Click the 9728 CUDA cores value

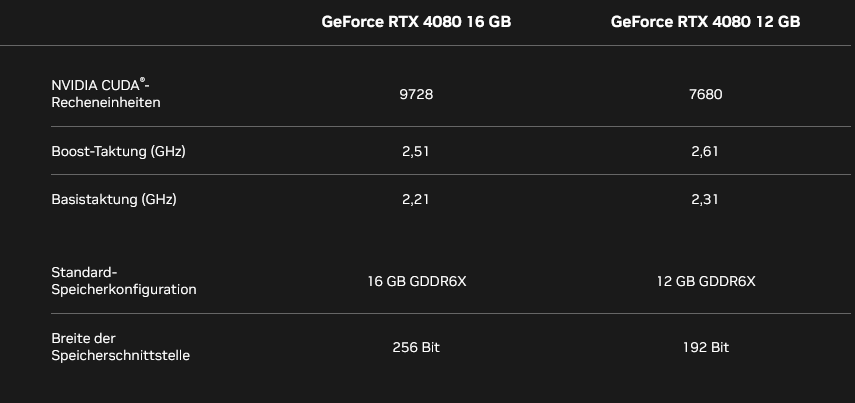(416, 94)
